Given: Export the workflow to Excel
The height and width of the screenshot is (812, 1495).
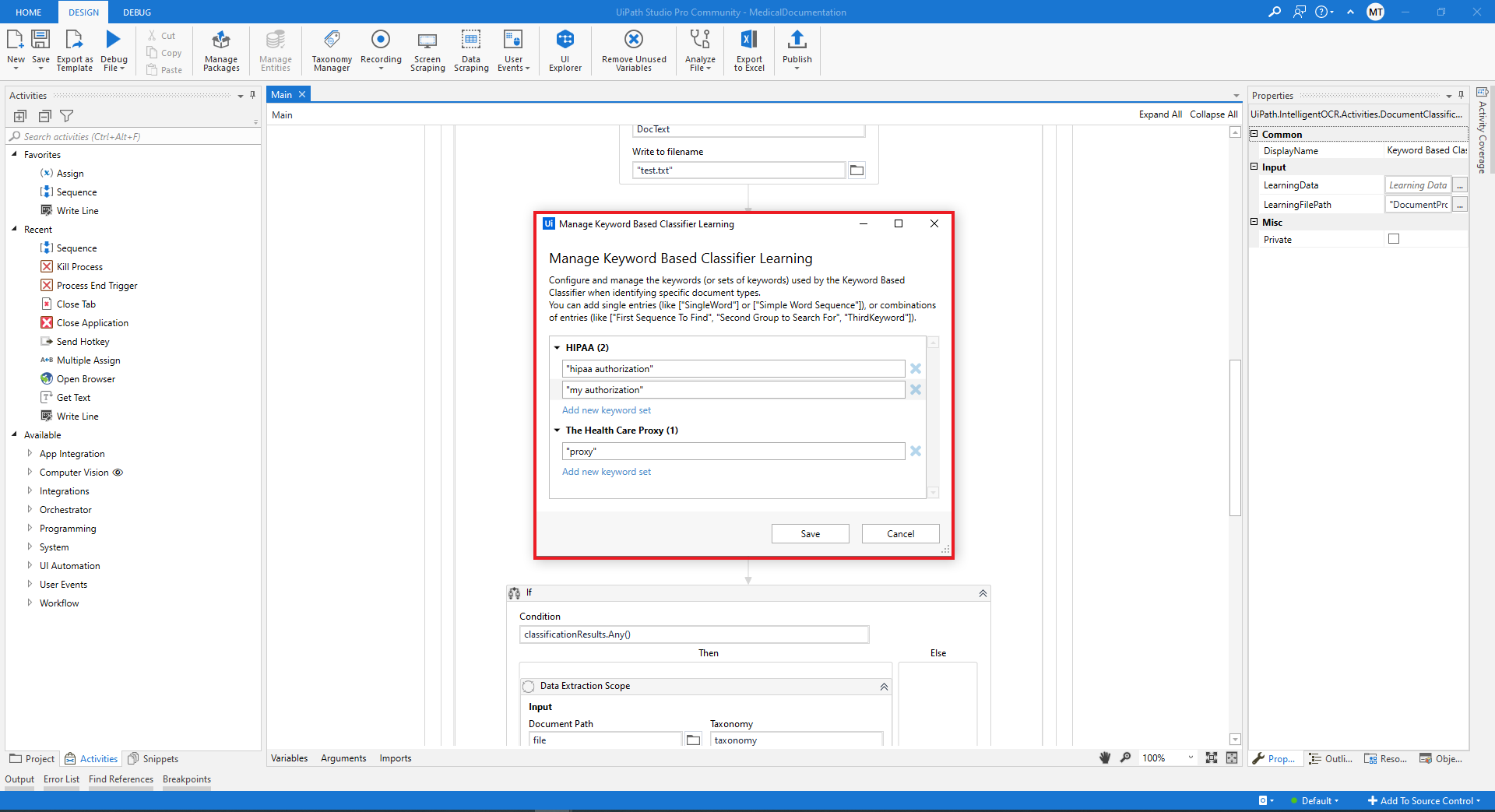Looking at the screenshot, I should [748, 51].
